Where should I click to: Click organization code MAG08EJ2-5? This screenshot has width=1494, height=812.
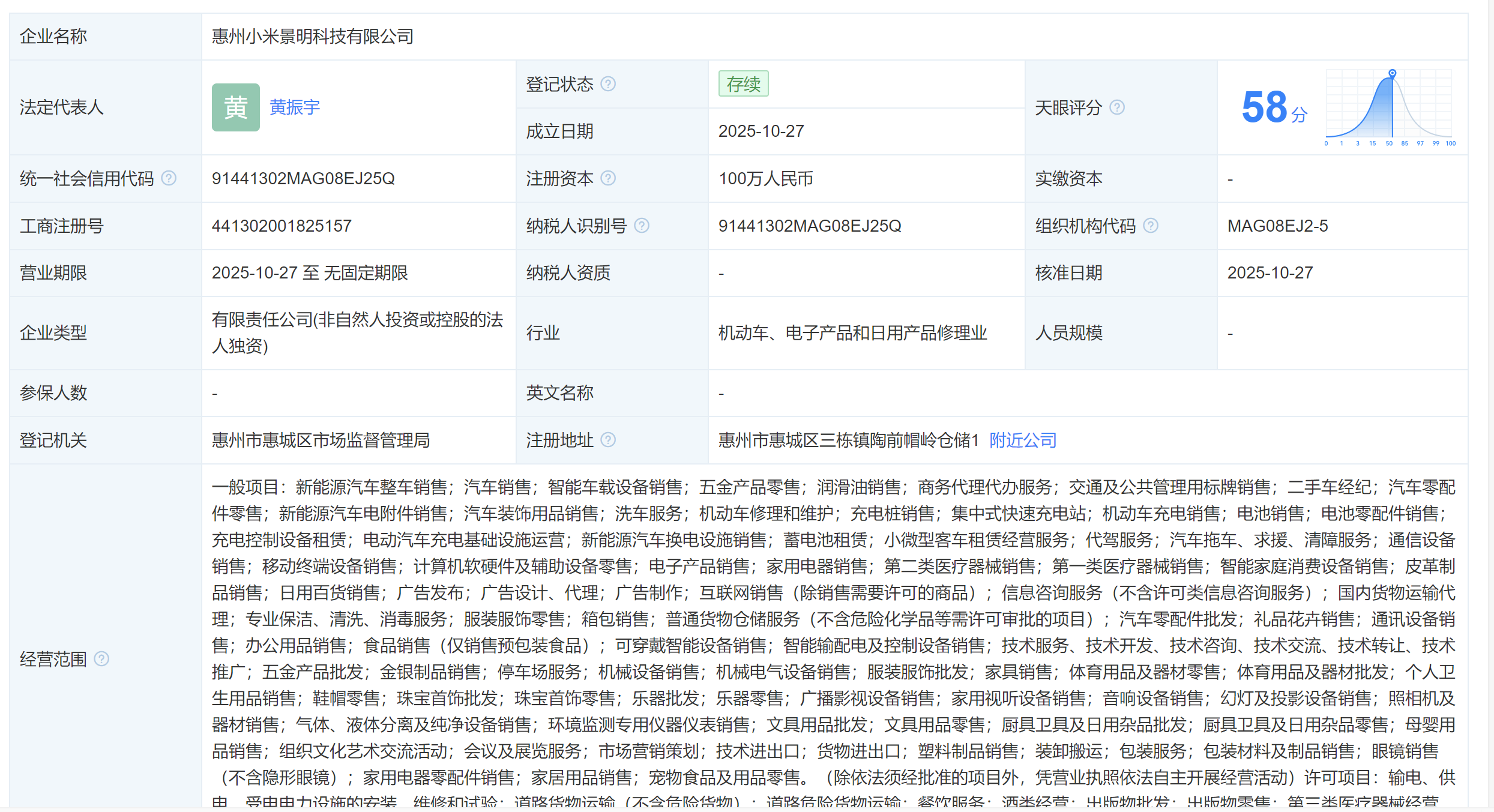1278,226
